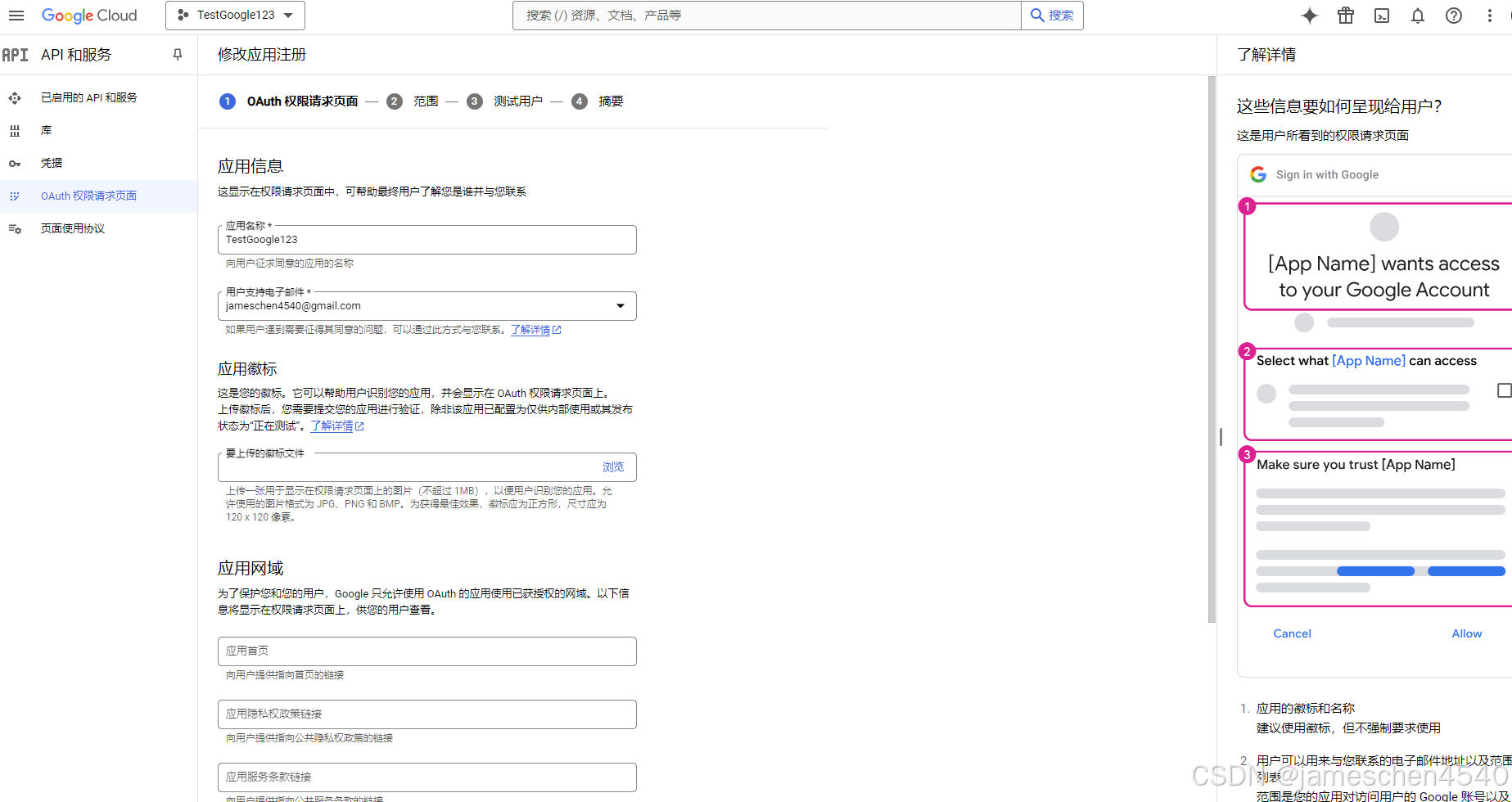Click the 了解详情 link under support email

535,330
